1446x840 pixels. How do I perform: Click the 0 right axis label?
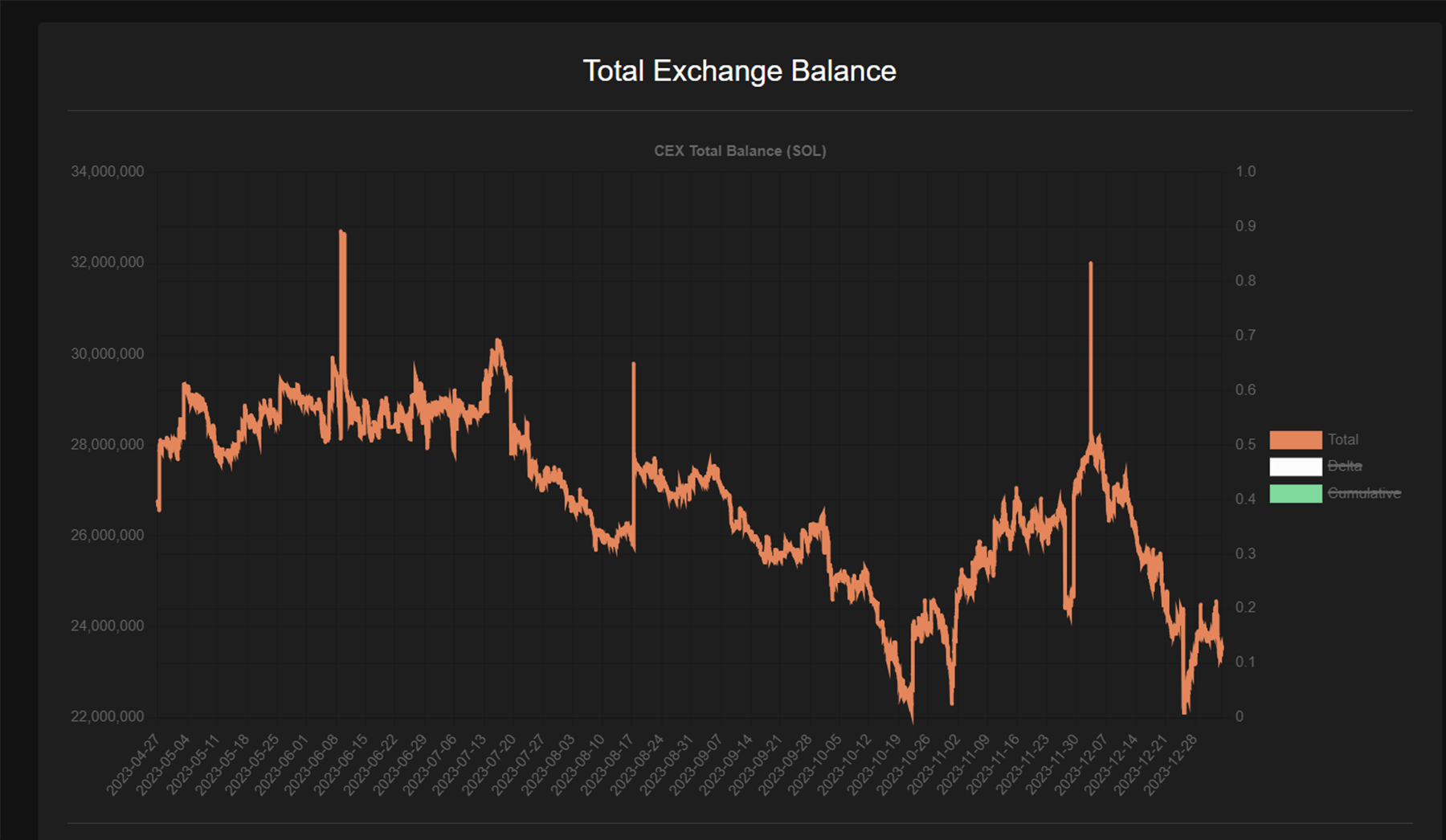point(1239,716)
